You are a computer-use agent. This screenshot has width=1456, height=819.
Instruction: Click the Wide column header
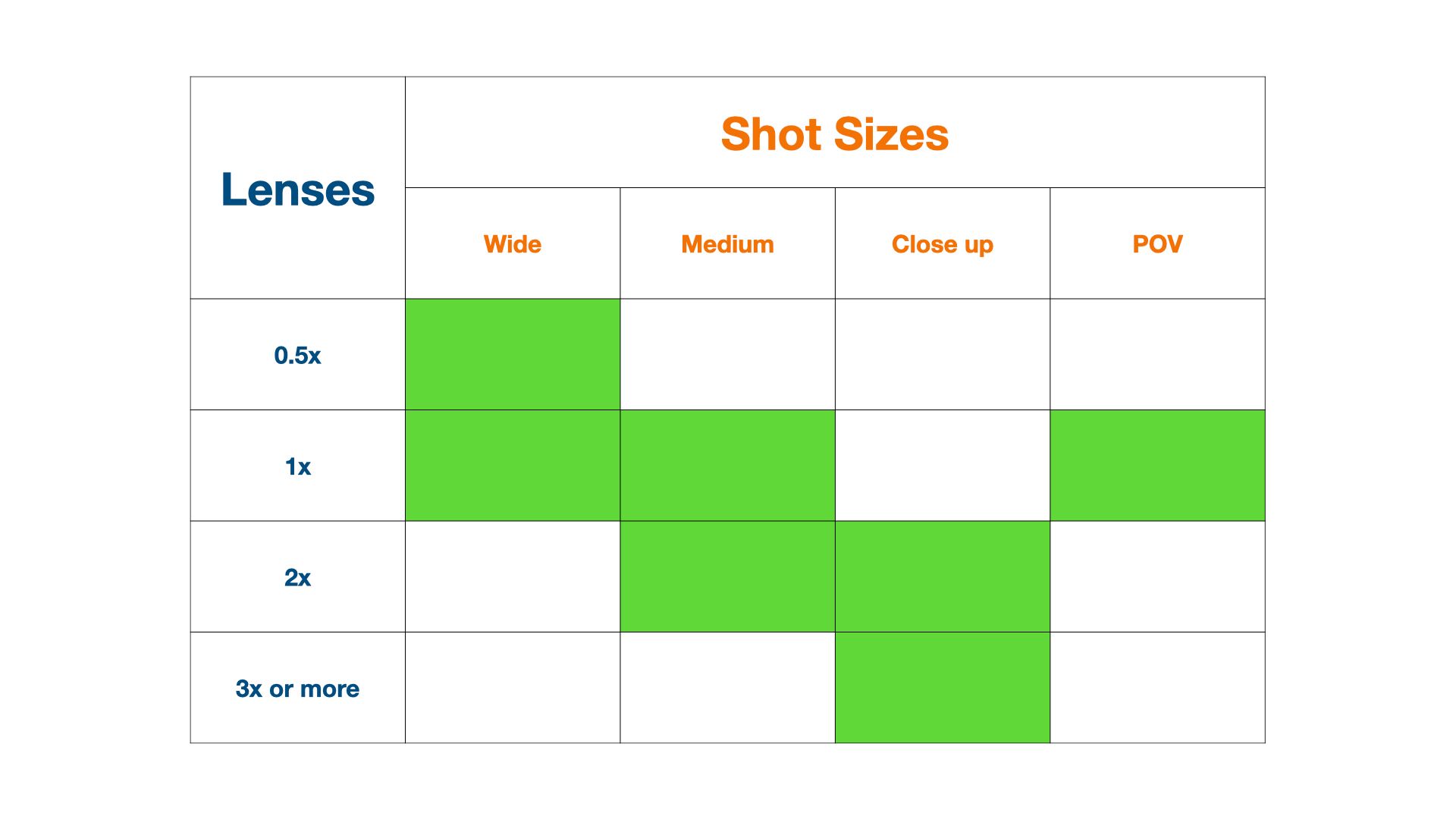point(513,243)
